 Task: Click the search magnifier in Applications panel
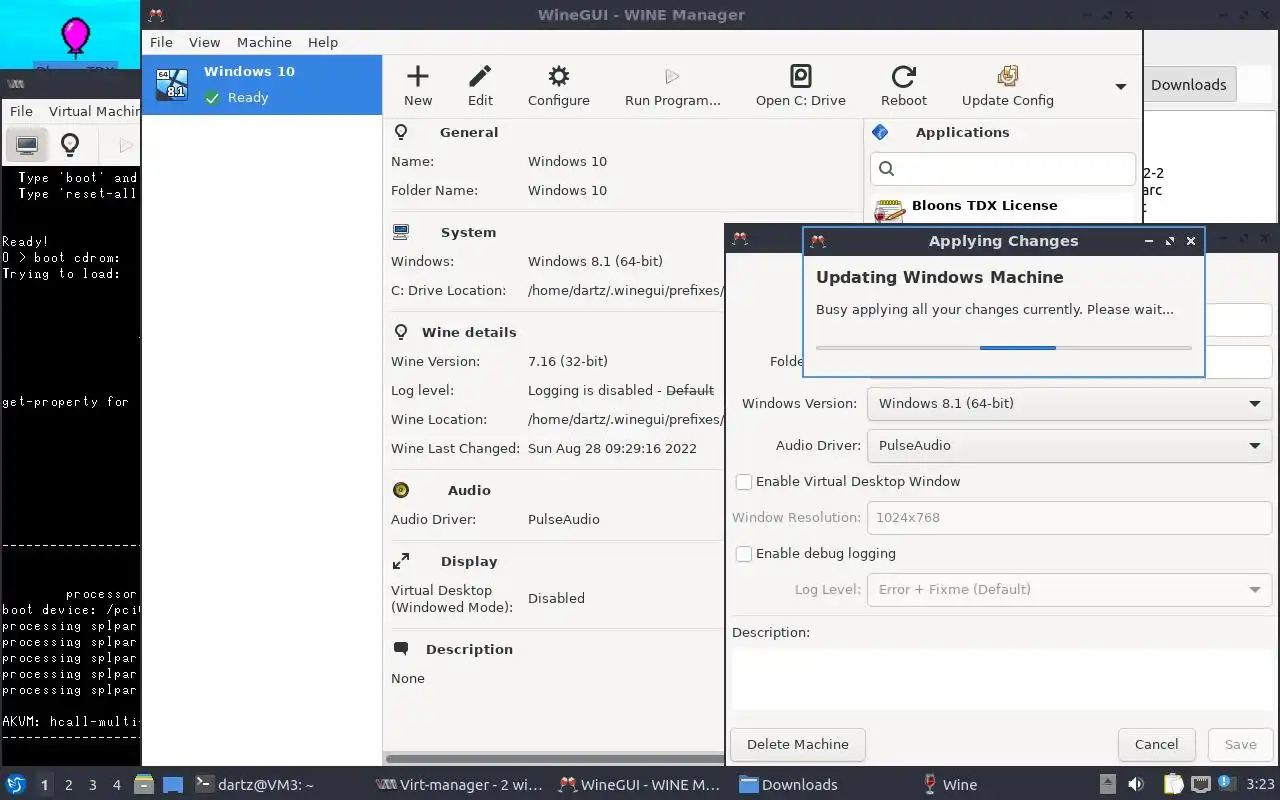886,169
